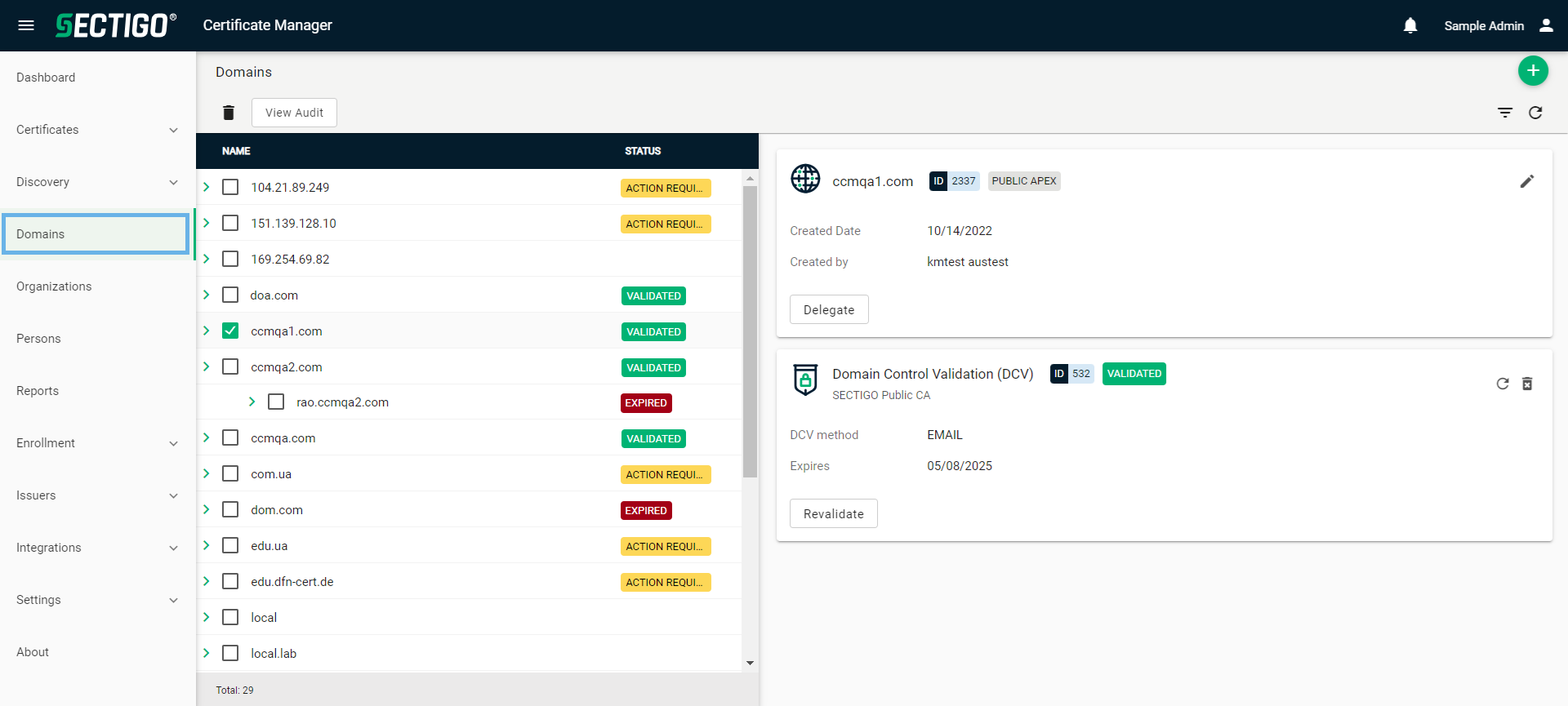The width and height of the screenshot is (1568, 706).
Task: Expand the Issuers sidebar submenu
Action: (x=173, y=496)
